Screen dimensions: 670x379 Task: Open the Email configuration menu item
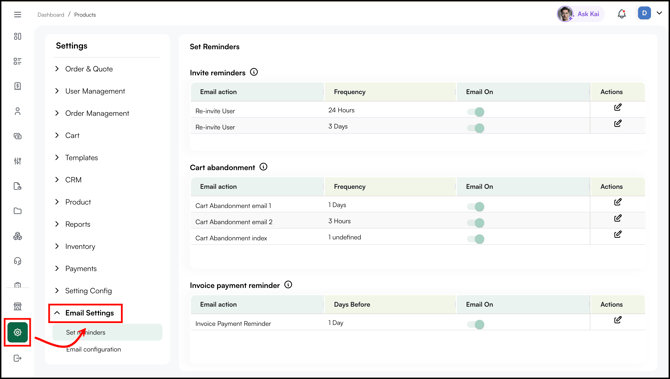[94, 350]
